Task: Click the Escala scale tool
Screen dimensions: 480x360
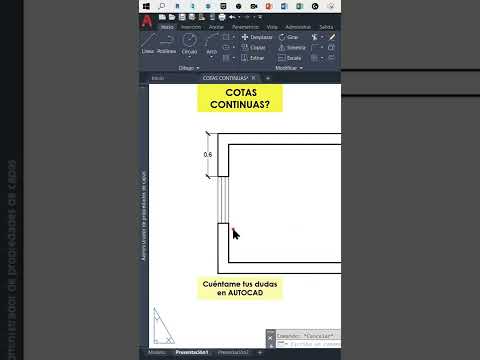Action: tap(290, 58)
